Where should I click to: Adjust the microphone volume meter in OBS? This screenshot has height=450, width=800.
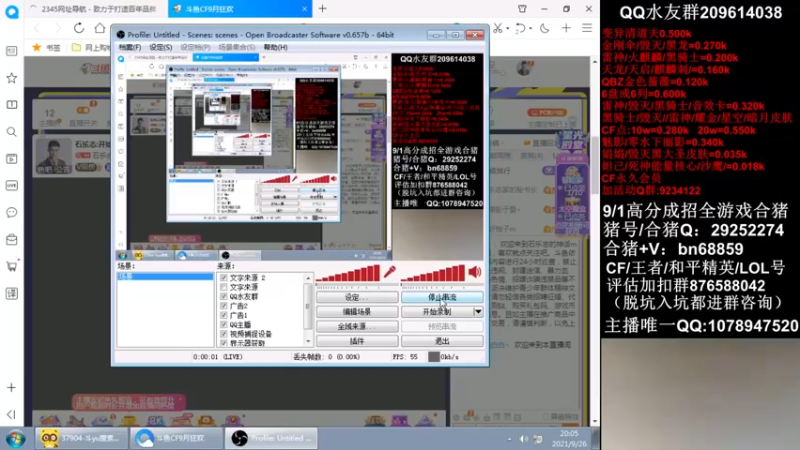pos(348,273)
